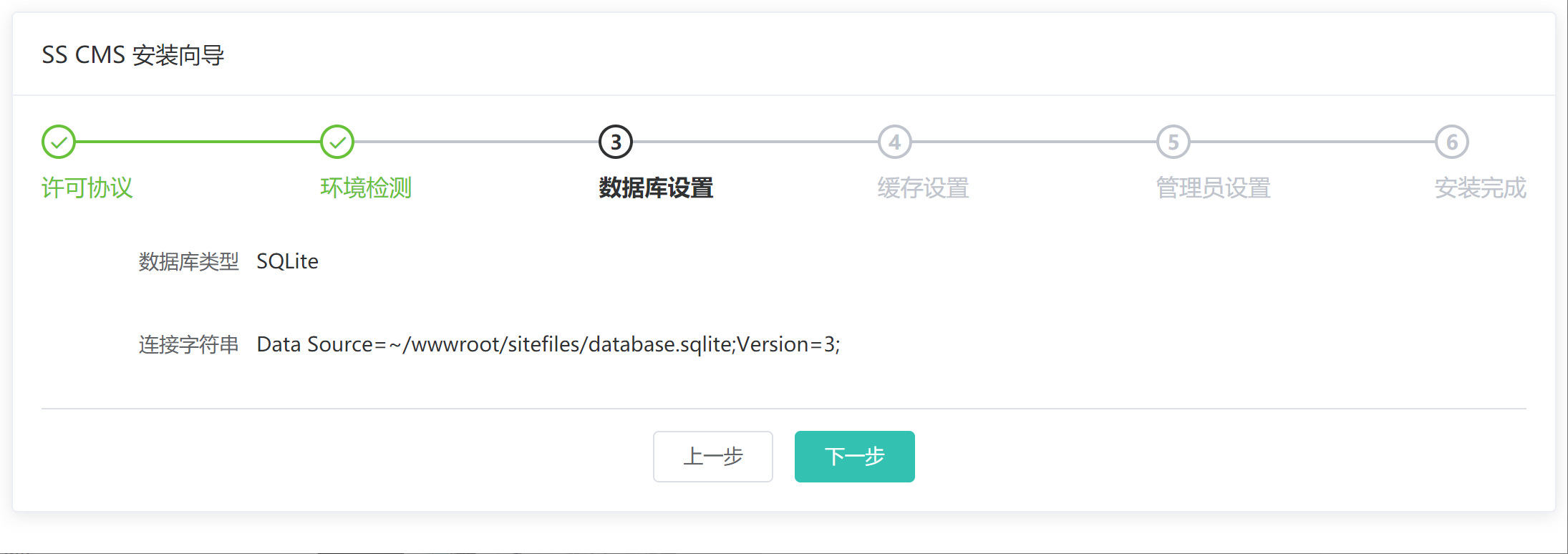Viewport: 1568px width, 554px height.
Task: Go back with the 上一步 button
Action: point(712,457)
